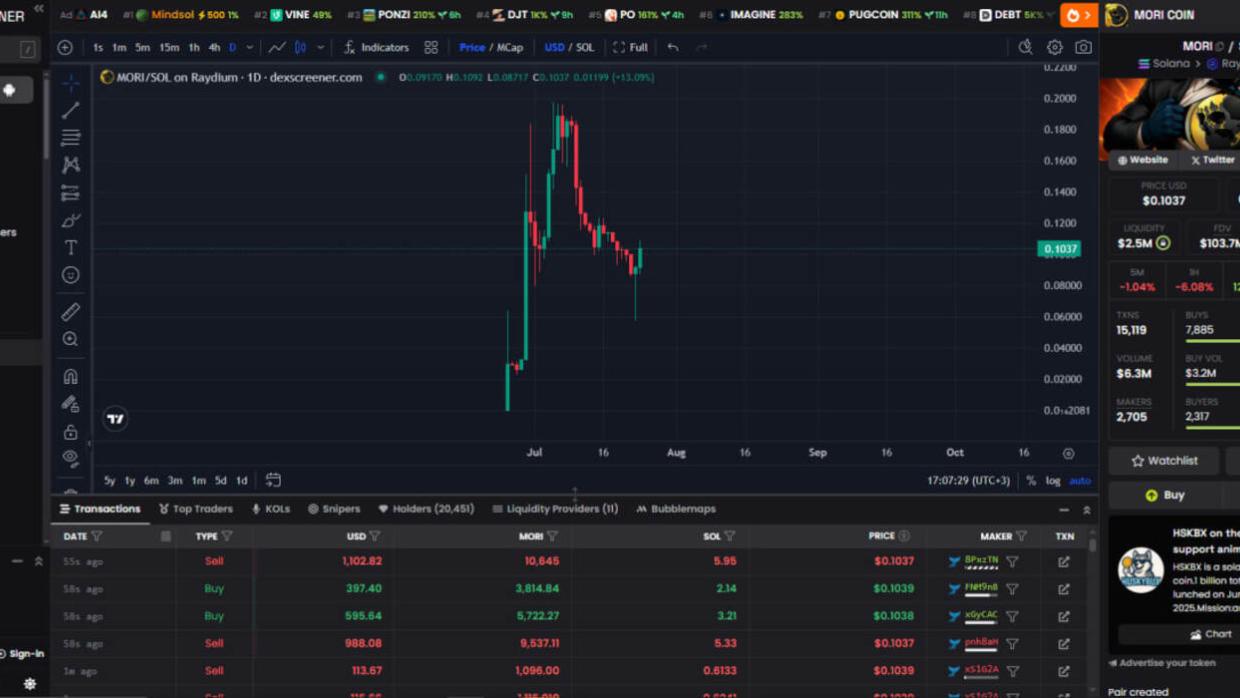Open the SOL column filter

coord(730,536)
